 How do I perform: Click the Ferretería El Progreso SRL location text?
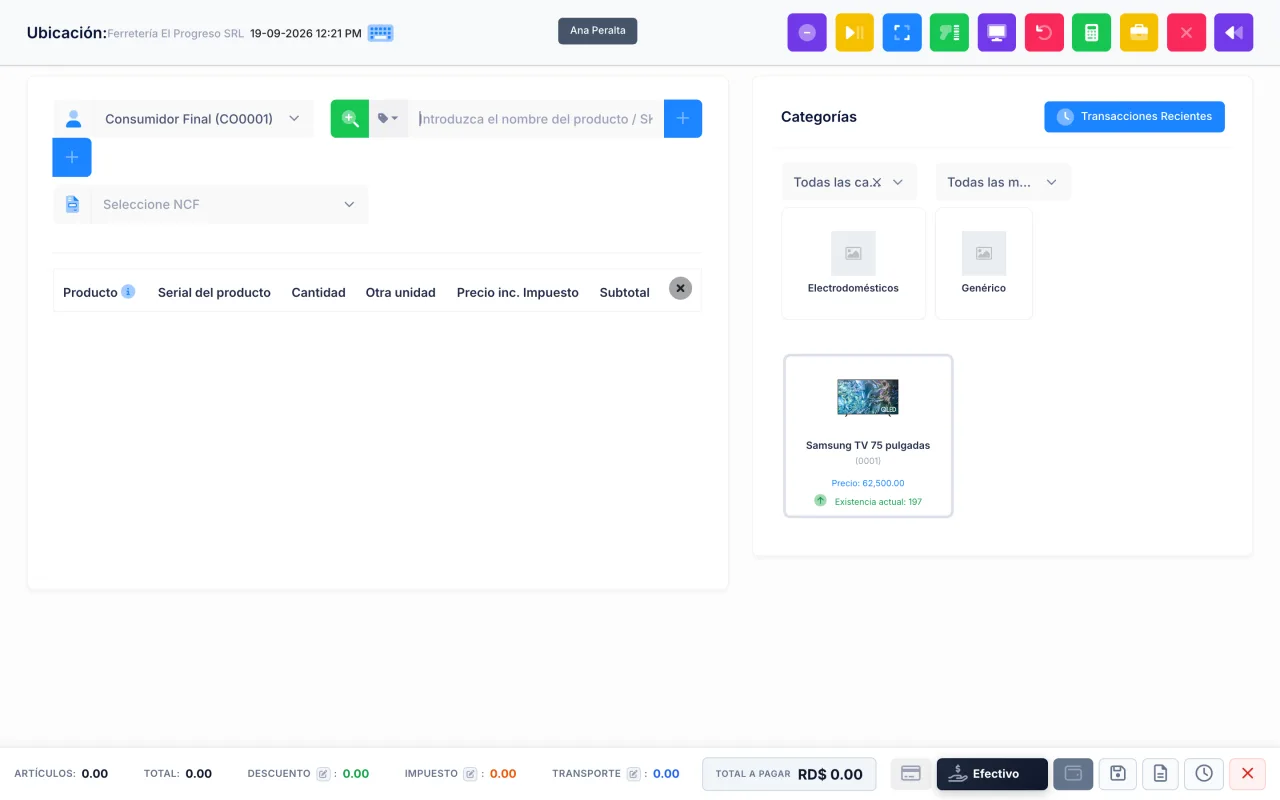(175, 33)
